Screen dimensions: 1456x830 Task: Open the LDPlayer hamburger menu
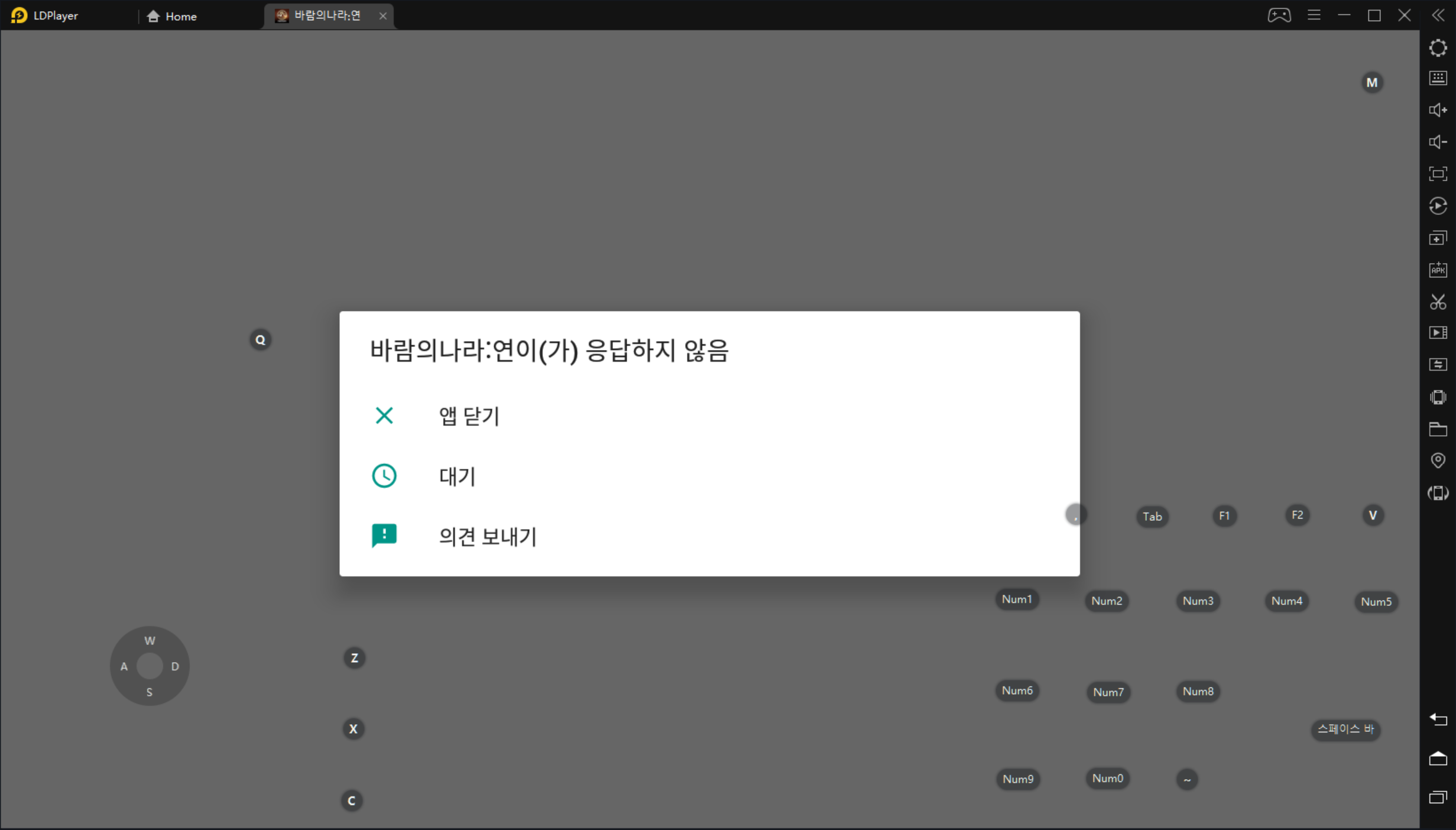coord(1314,15)
